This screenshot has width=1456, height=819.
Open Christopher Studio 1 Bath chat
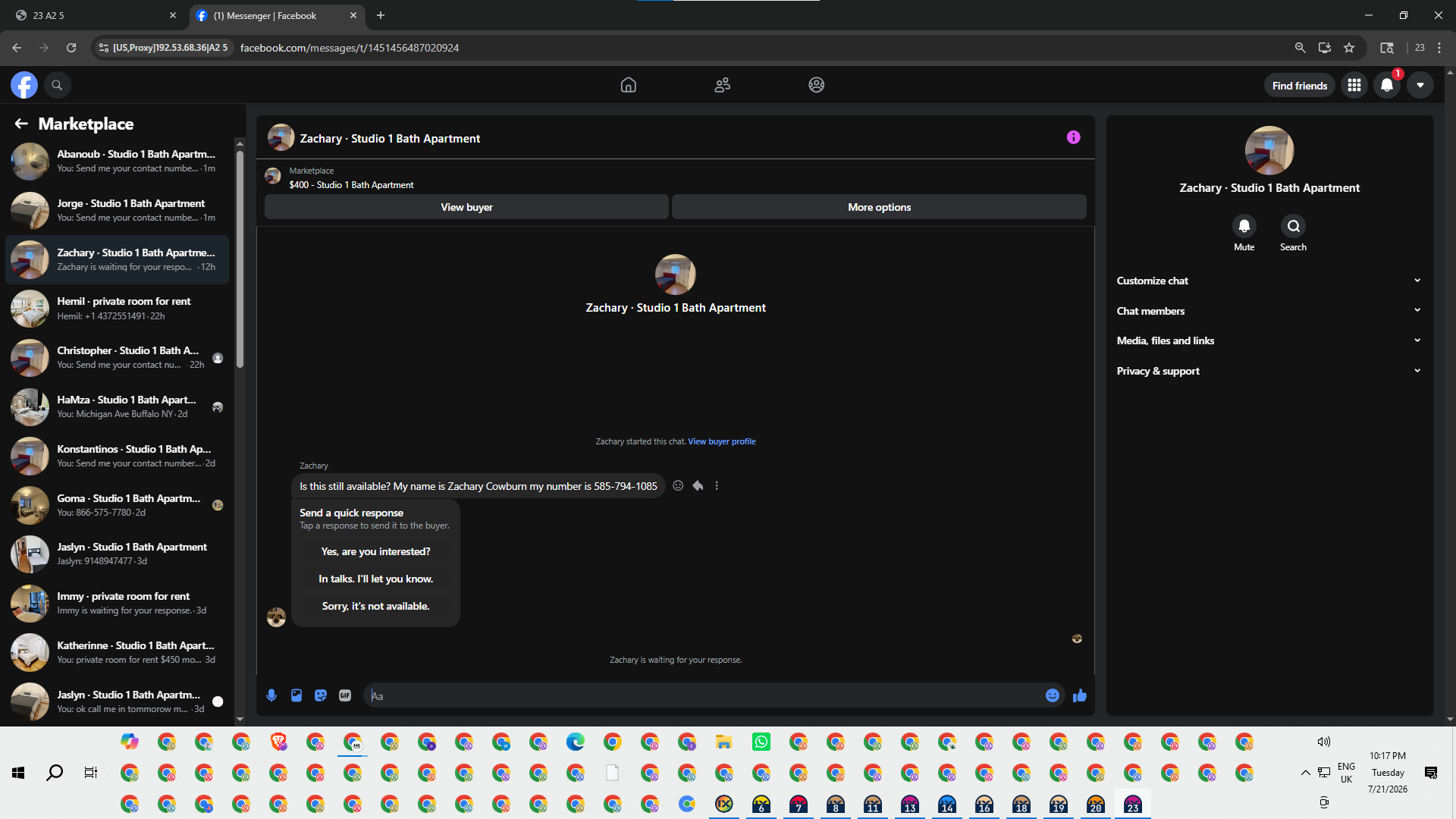(x=118, y=358)
